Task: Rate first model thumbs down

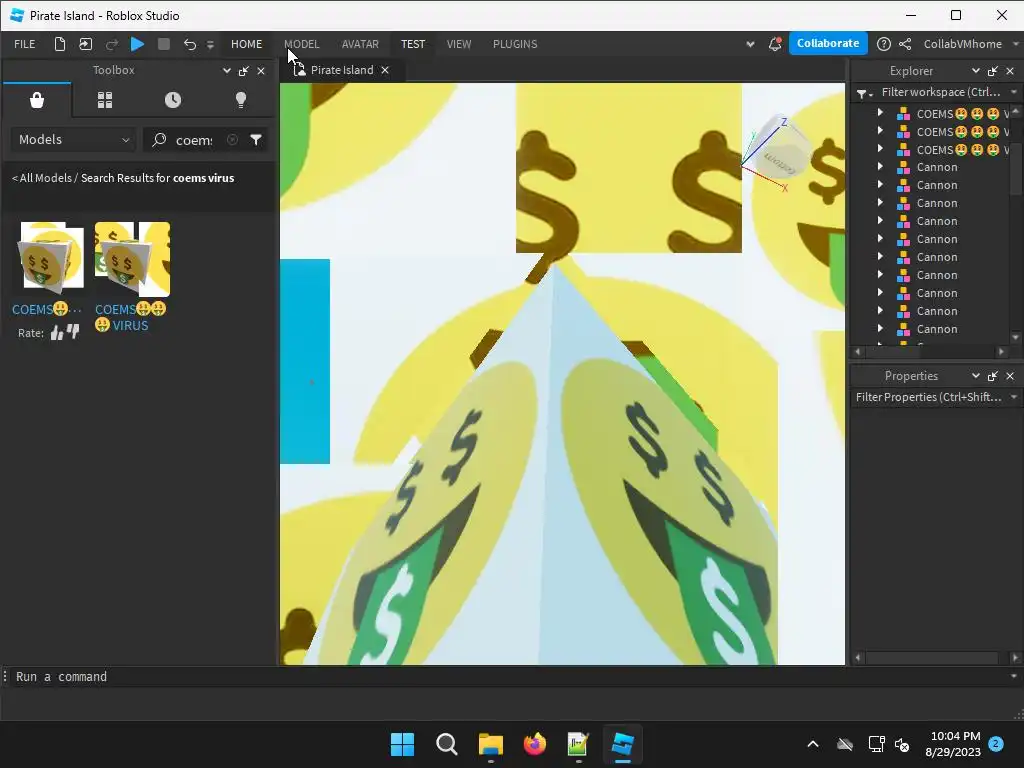Action: pyautogui.click(x=72, y=332)
